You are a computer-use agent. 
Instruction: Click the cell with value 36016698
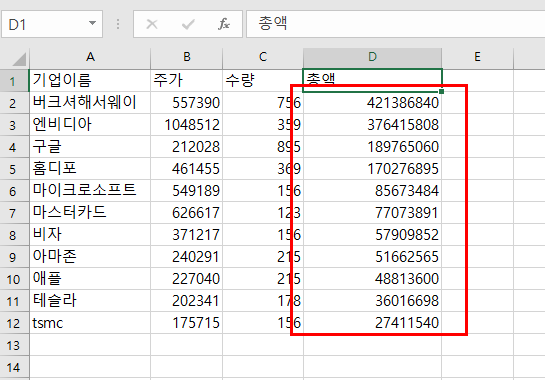click(x=372, y=301)
